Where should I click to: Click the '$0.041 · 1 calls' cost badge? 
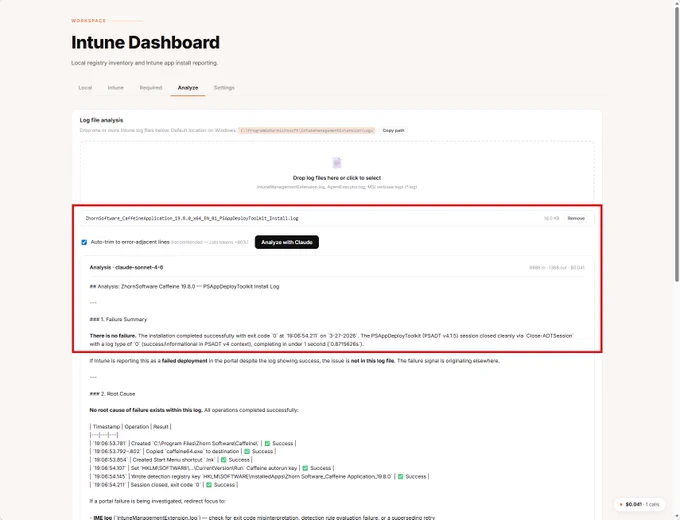(639, 504)
